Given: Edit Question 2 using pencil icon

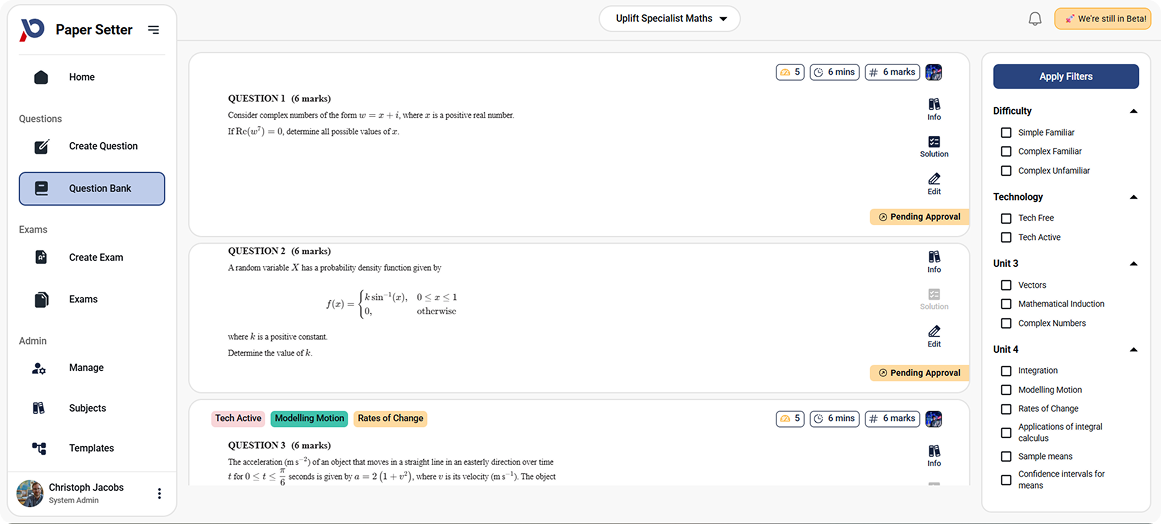Looking at the screenshot, I should pyautogui.click(x=934, y=335).
